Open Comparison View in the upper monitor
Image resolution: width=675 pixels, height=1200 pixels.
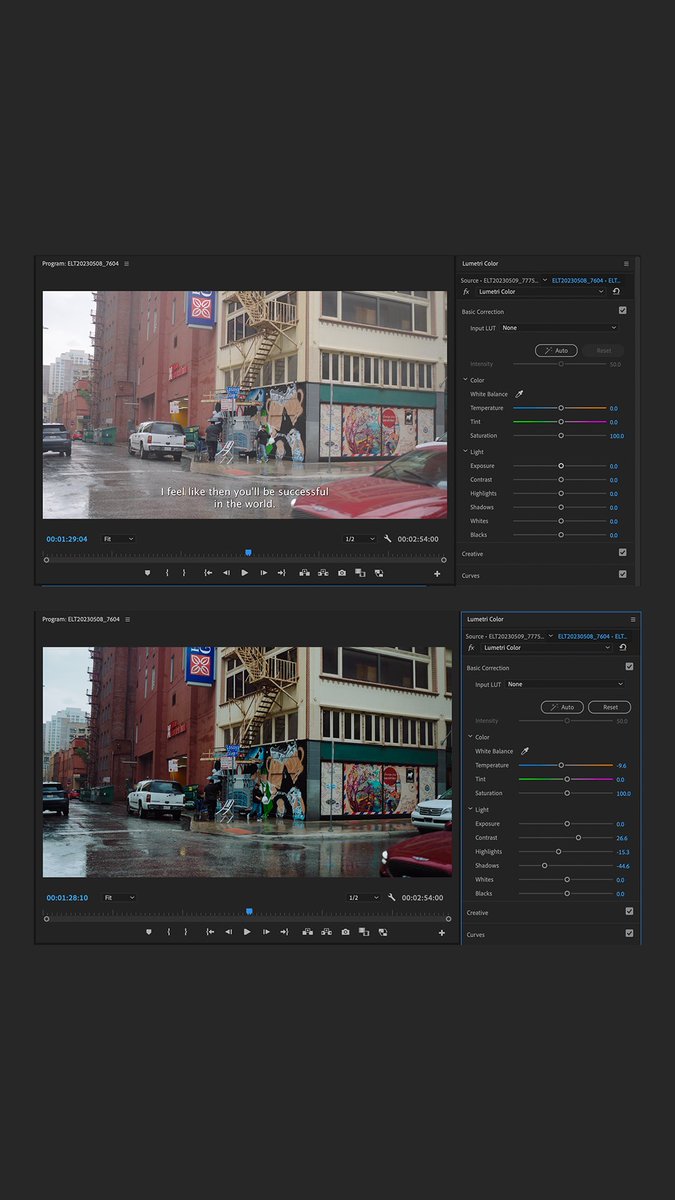(x=360, y=573)
